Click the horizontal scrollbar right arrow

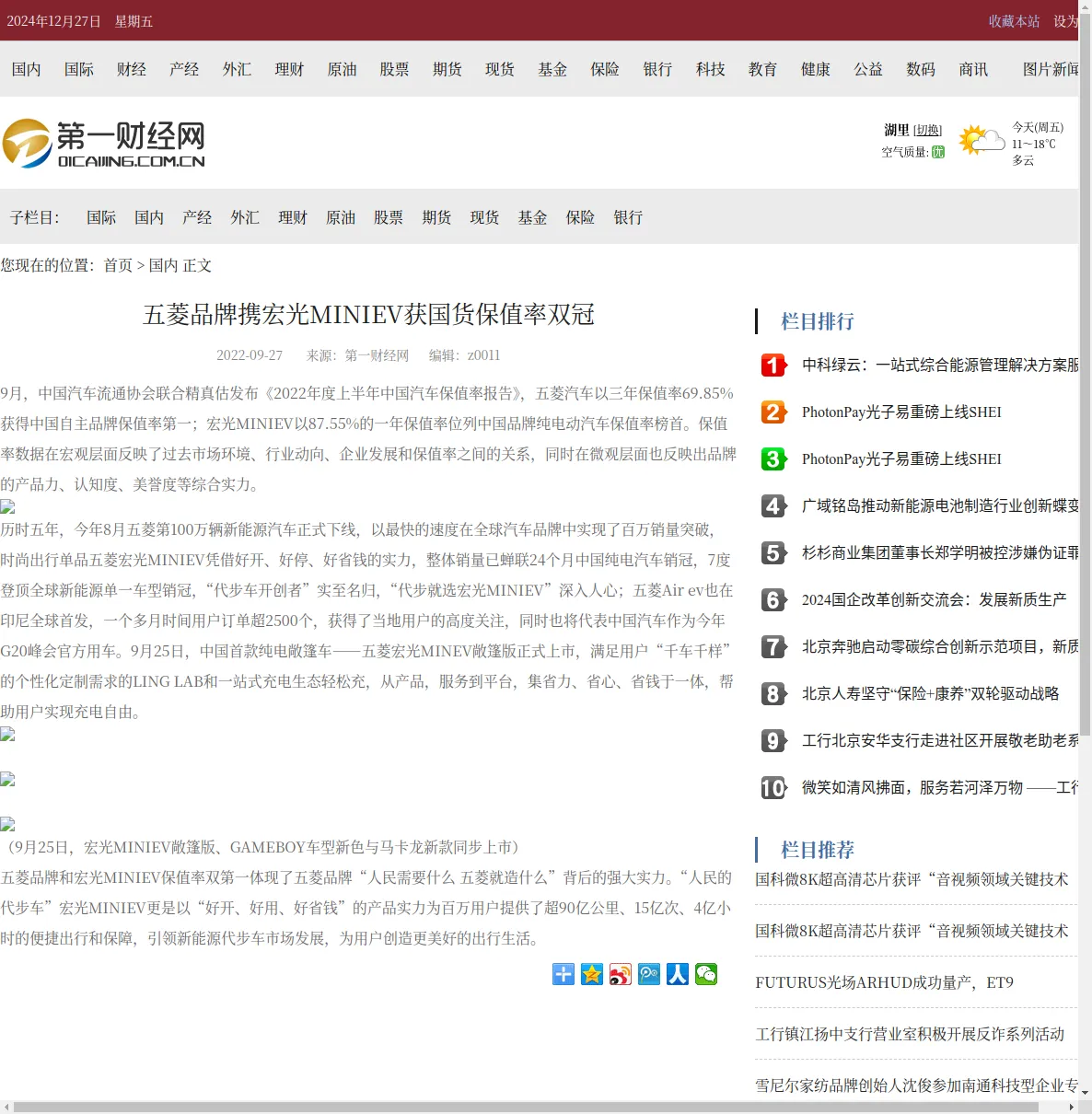click(1072, 1108)
